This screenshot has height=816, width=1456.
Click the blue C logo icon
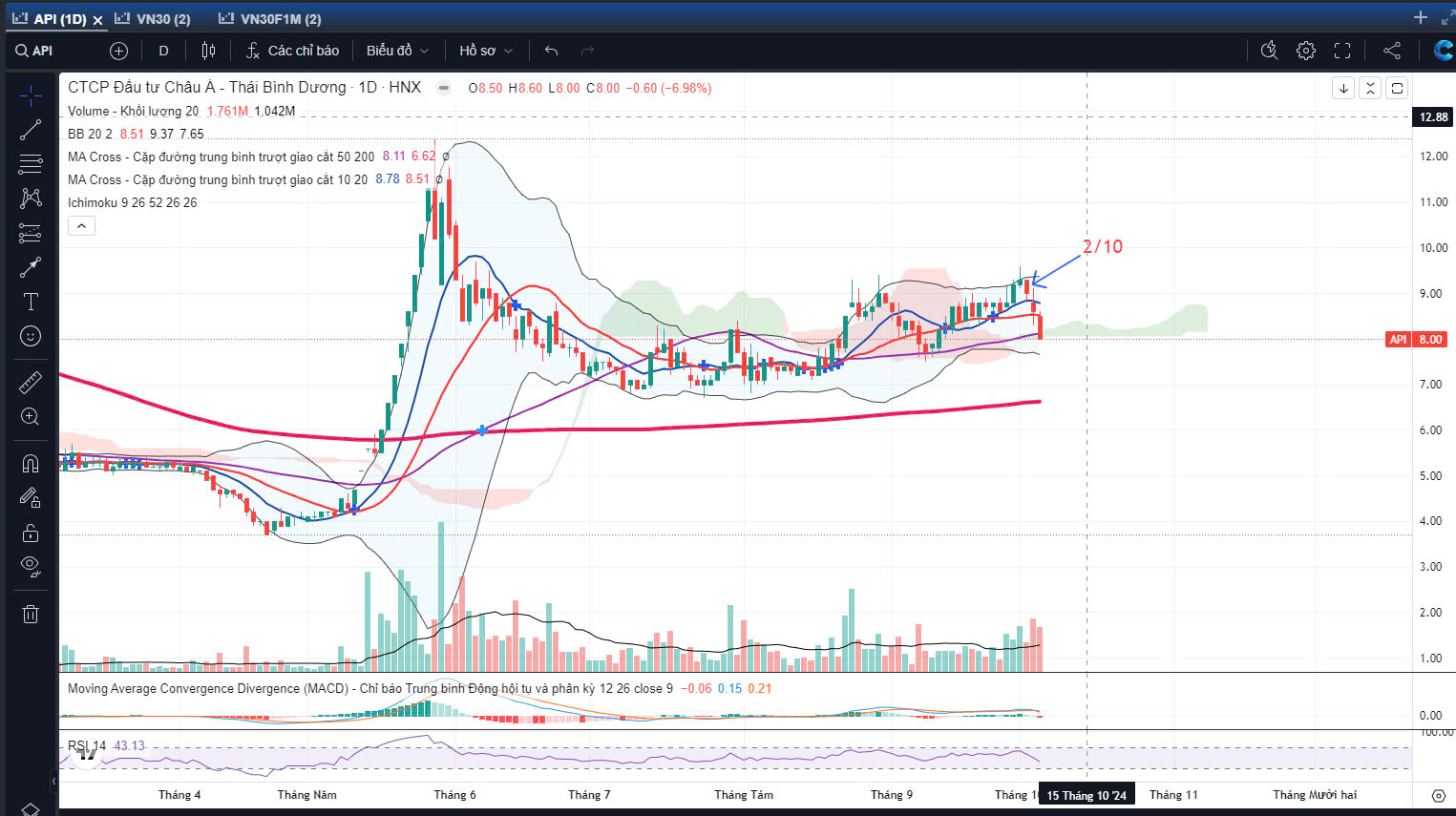[1444, 51]
